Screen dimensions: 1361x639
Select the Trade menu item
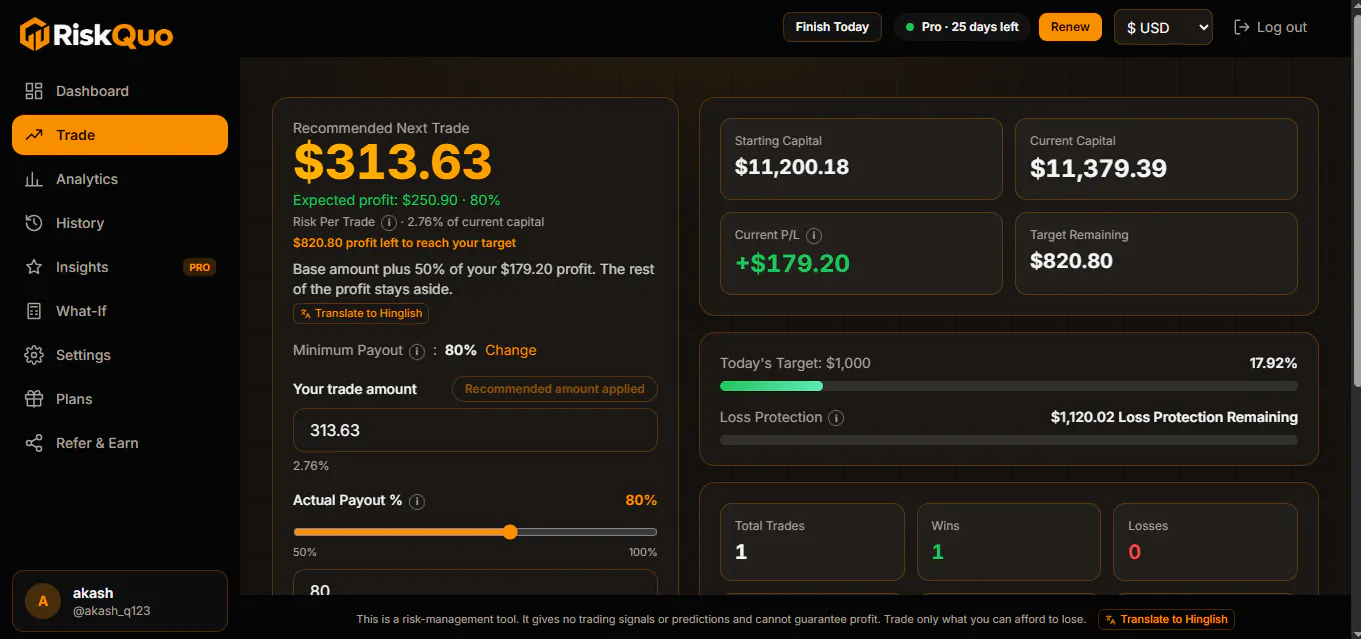pos(120,135)
